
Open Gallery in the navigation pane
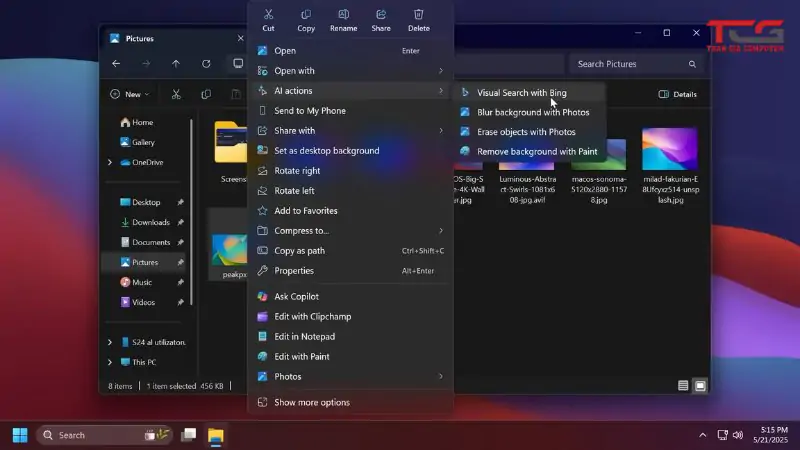pos(137,142)
